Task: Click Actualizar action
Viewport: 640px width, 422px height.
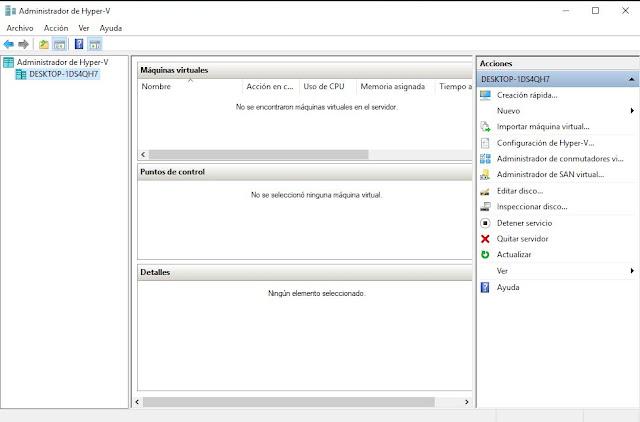Action: 514,255
